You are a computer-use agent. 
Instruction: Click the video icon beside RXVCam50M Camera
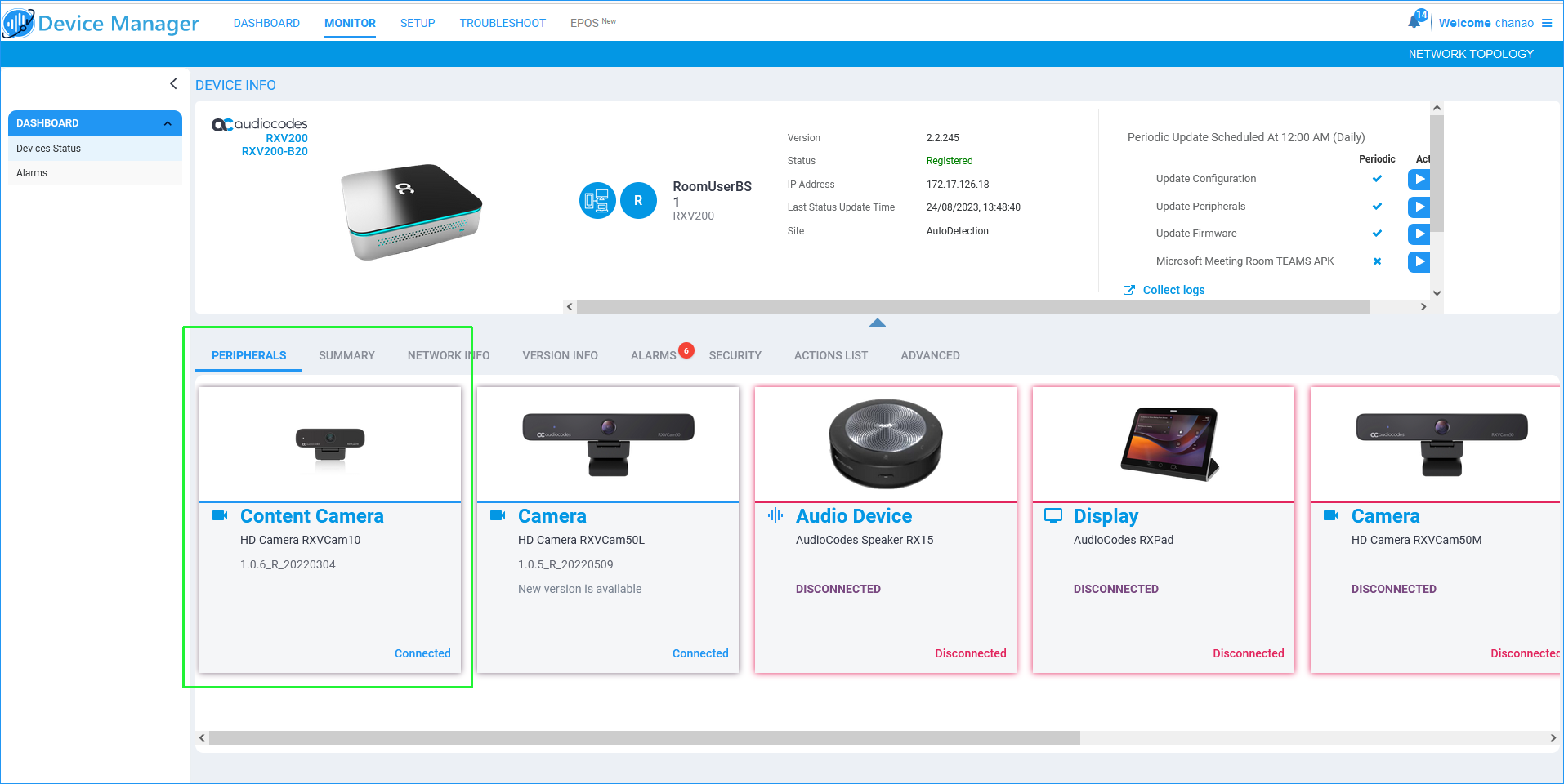(x=1331, y=515)
